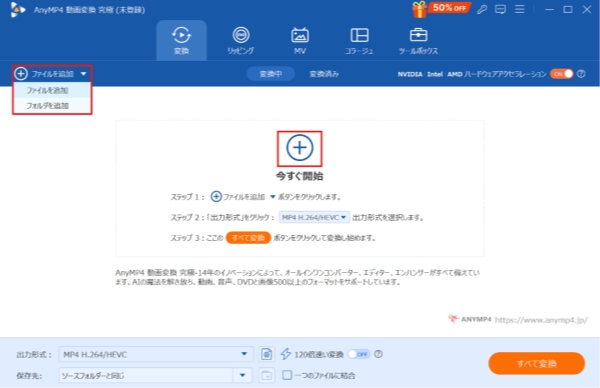
Task: Click the big すべて変換 button
Action: tap(536, 363)
